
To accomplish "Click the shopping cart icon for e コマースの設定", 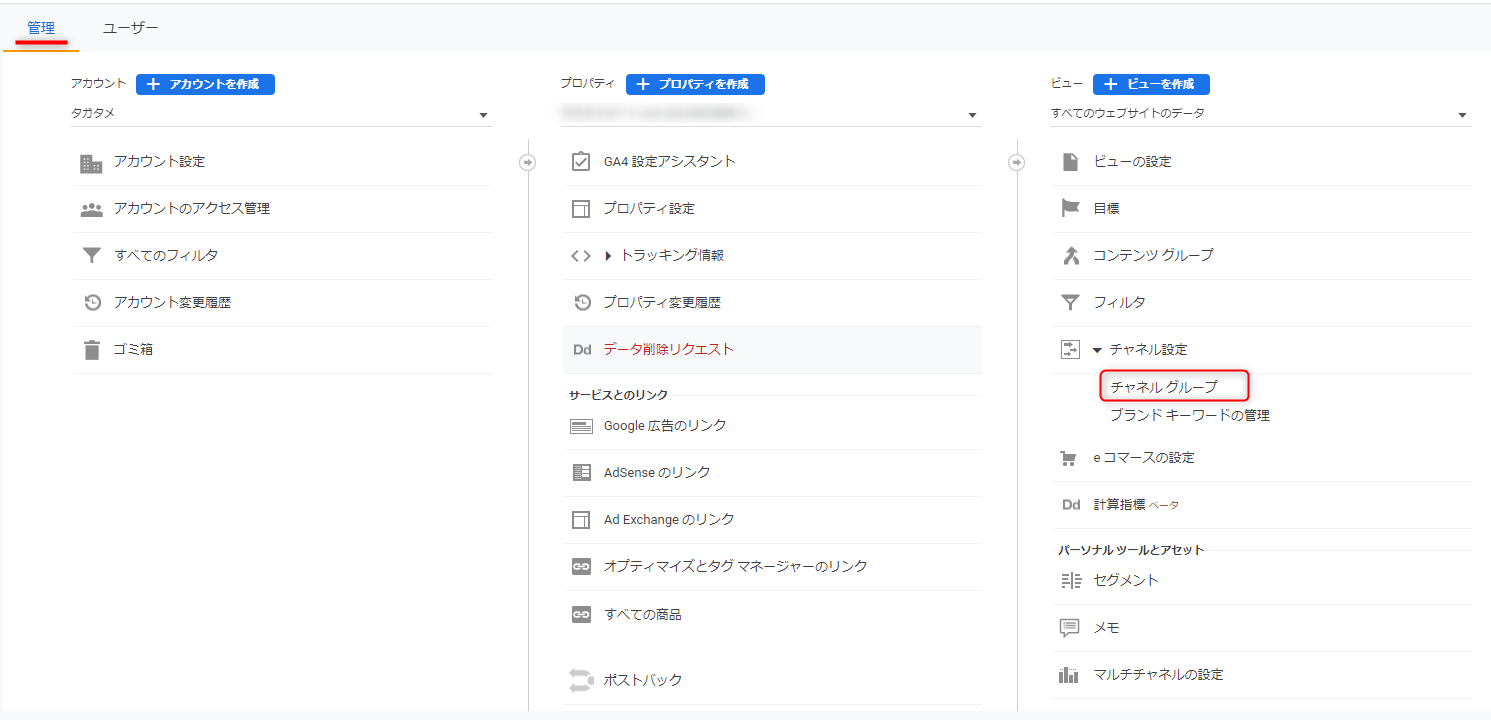I will coord(1068,458).
